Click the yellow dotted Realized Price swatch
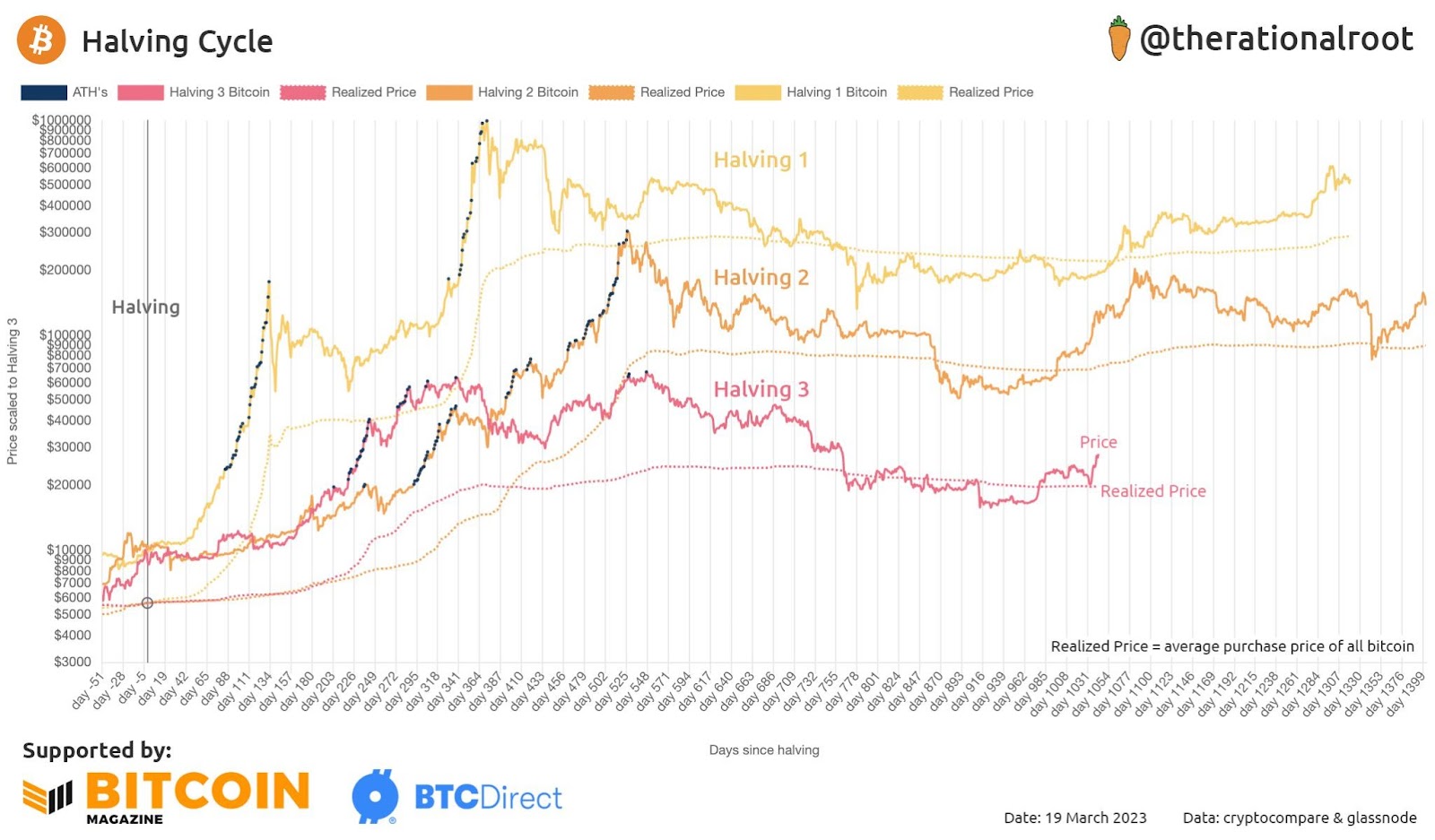 (919, 92)
